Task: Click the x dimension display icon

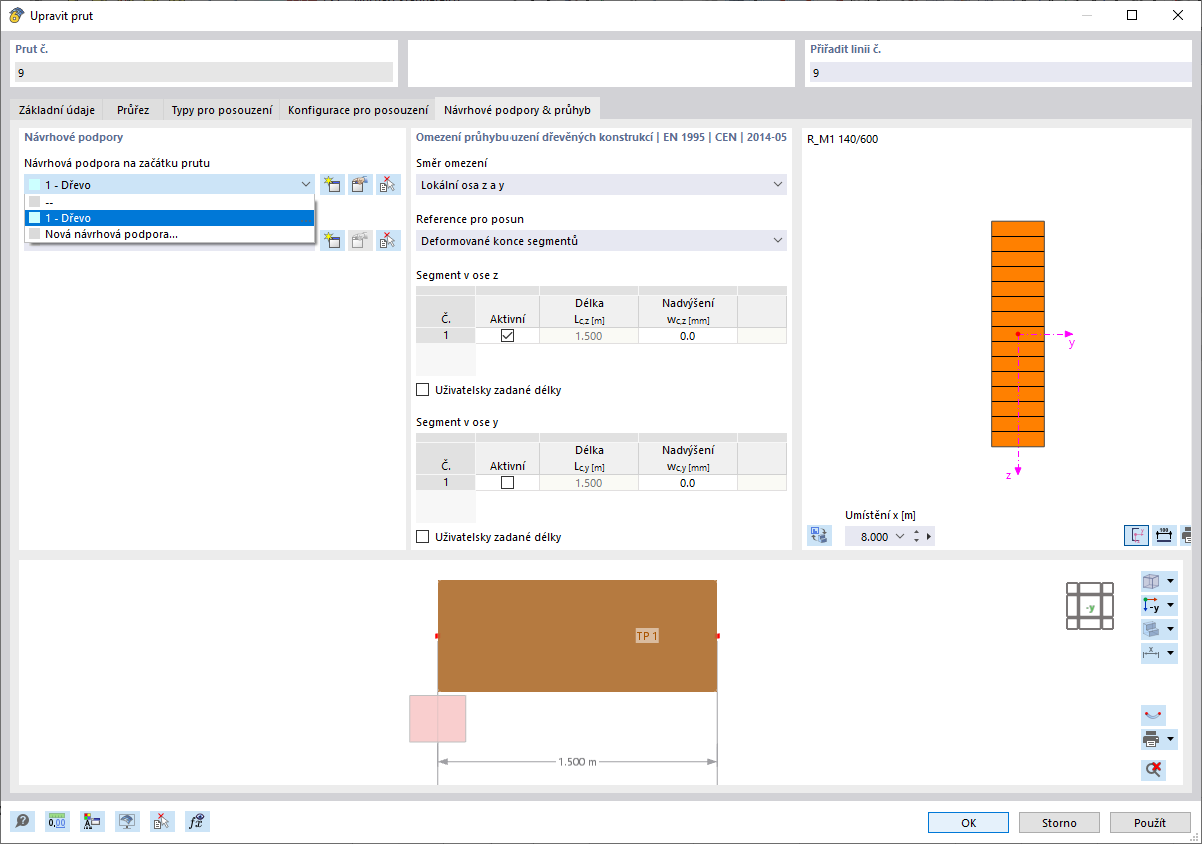Action: 1151,653
